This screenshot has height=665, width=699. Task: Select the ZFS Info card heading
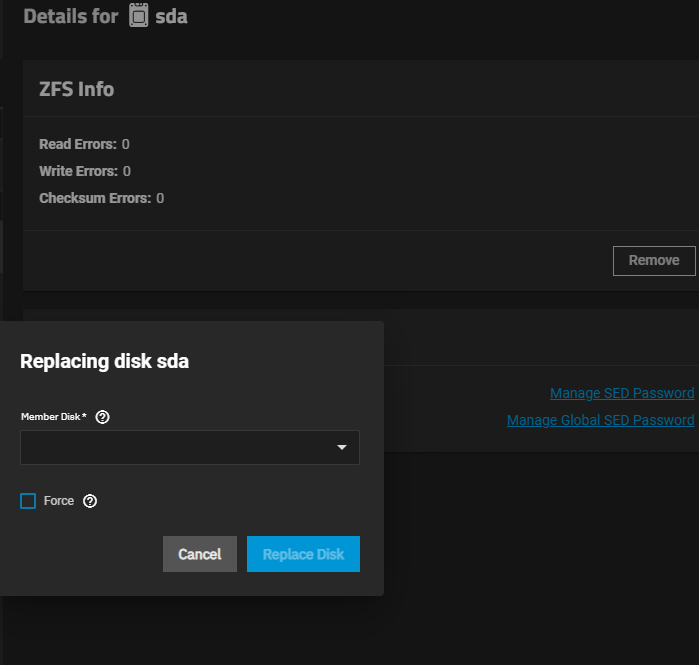(x=76, y=89)
